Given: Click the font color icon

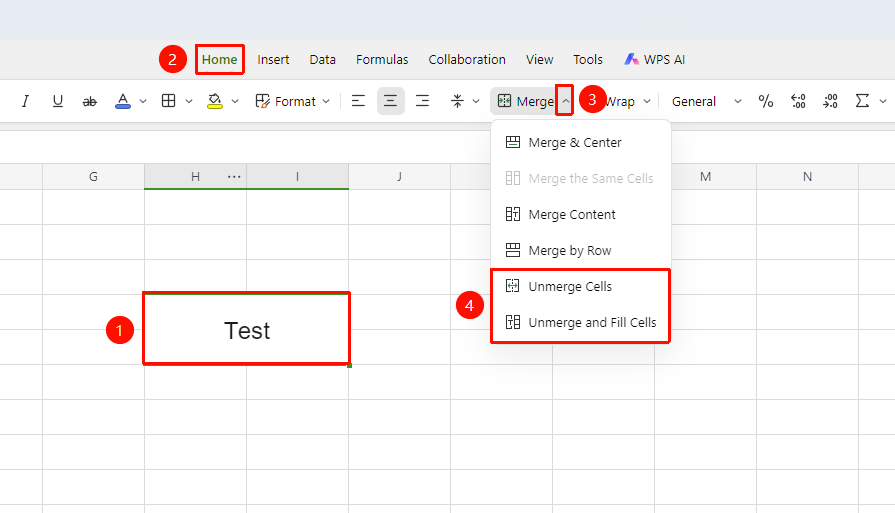Looking at the screenshot, I should [123, 101].
